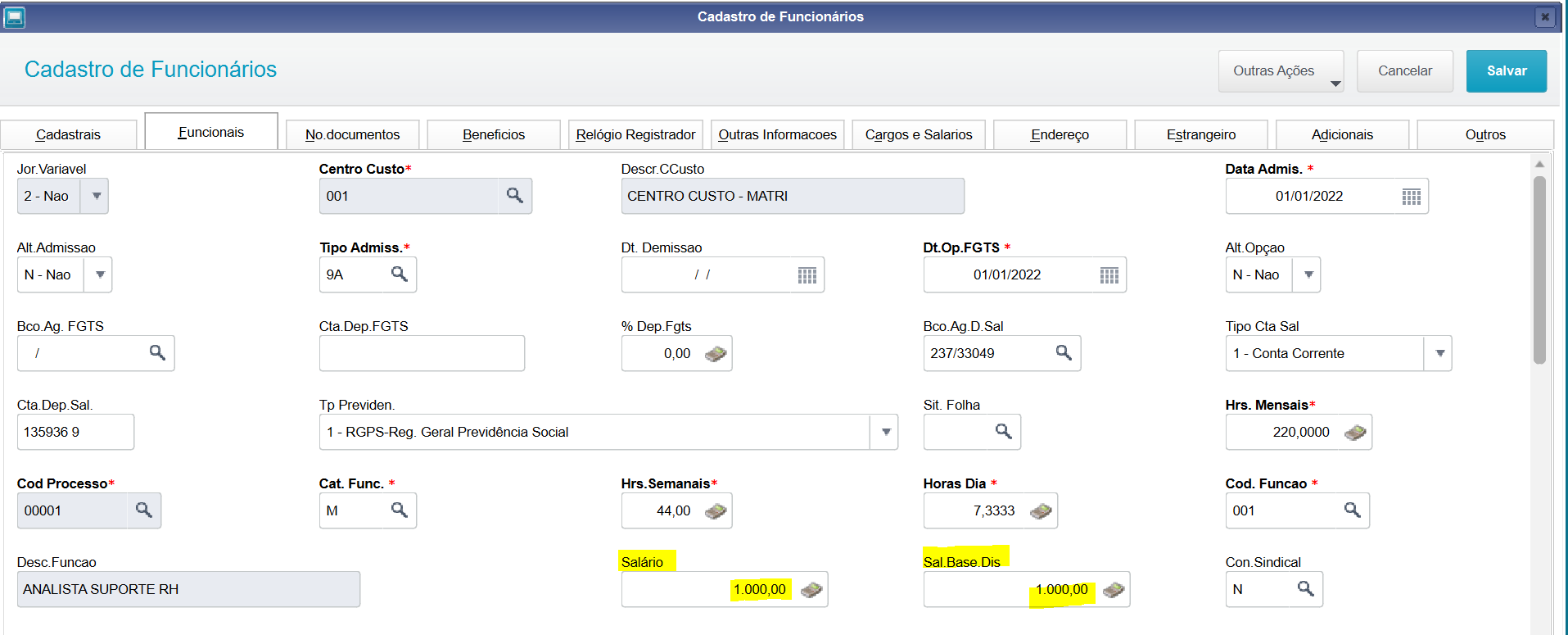This screenshot has width=1568, height=635.
Task: Open the Hrs. Mensais calculator icon
Action: coord(1354,433)
